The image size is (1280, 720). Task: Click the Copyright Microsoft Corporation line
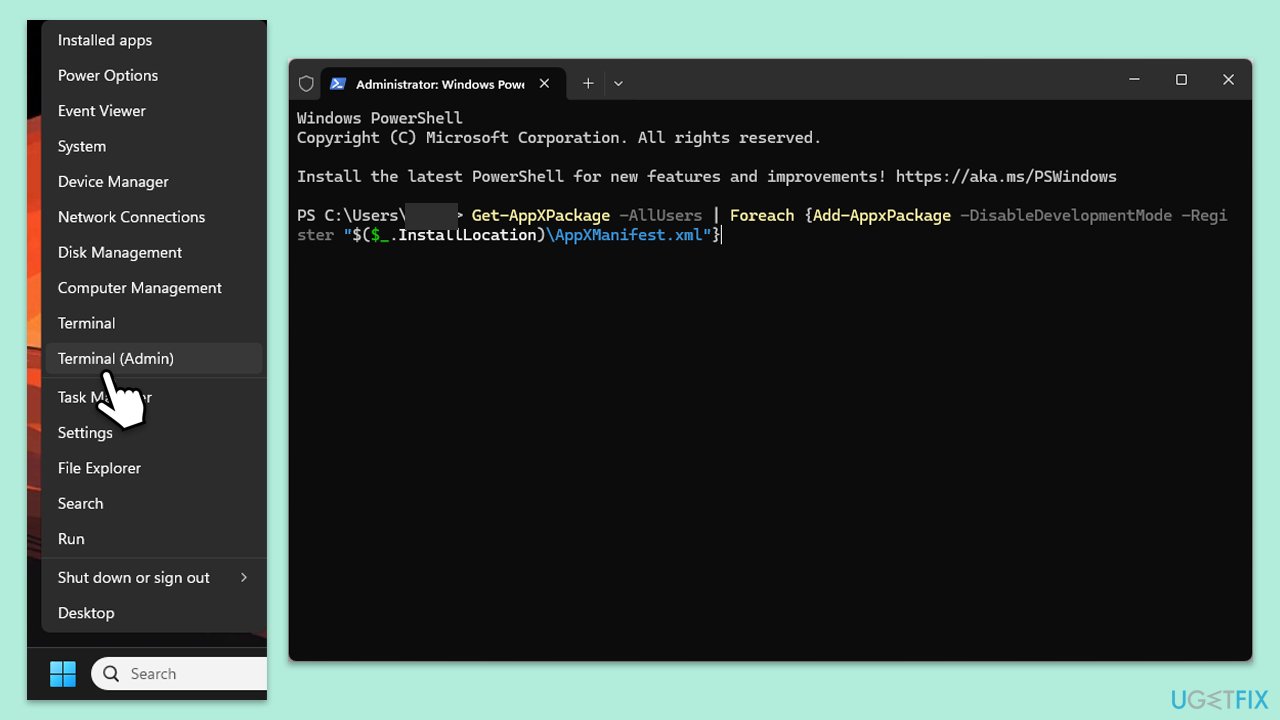click(x=559, y=138)
